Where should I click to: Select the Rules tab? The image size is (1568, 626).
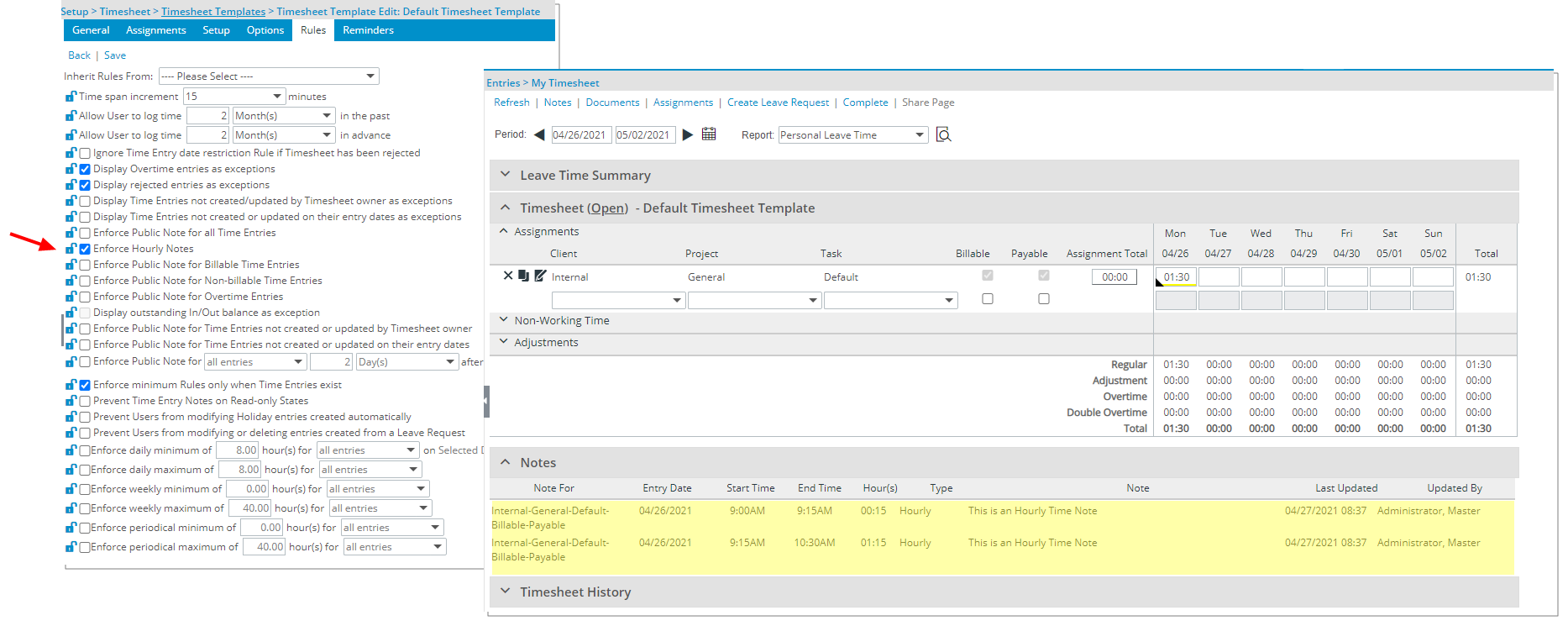tap(313, 30)
